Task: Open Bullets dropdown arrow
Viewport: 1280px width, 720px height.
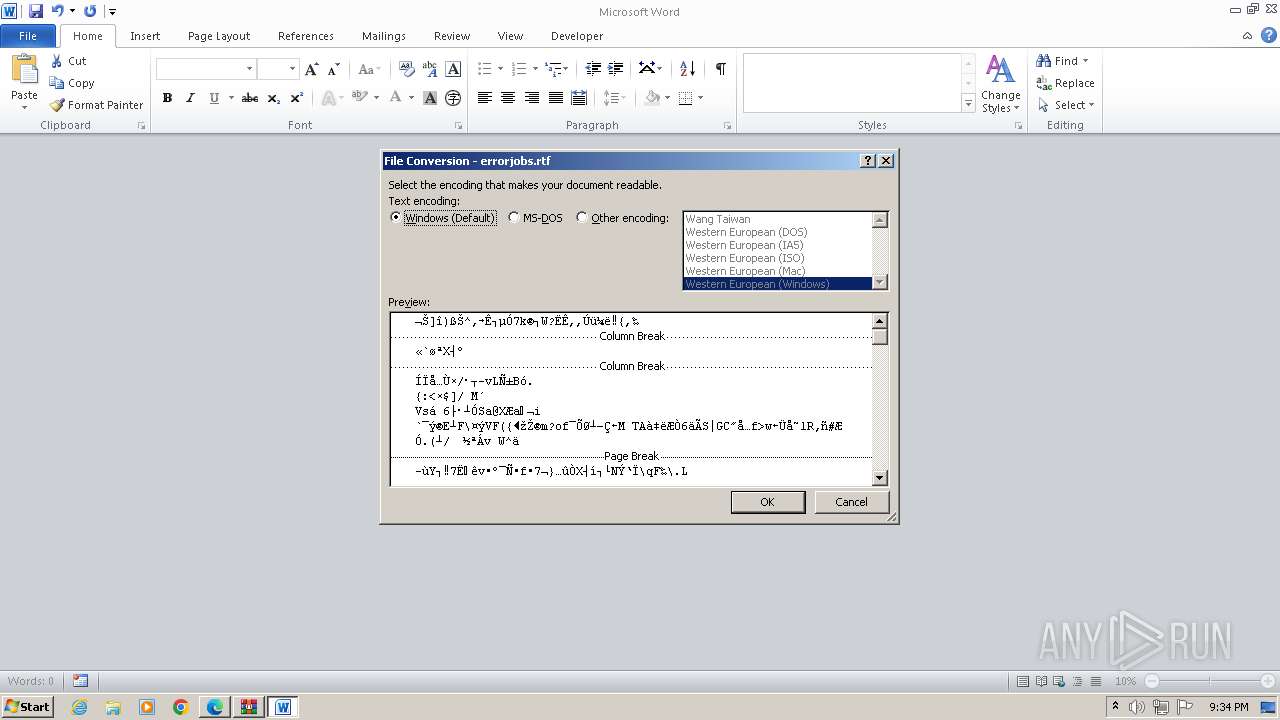Action: pos(501,69)
